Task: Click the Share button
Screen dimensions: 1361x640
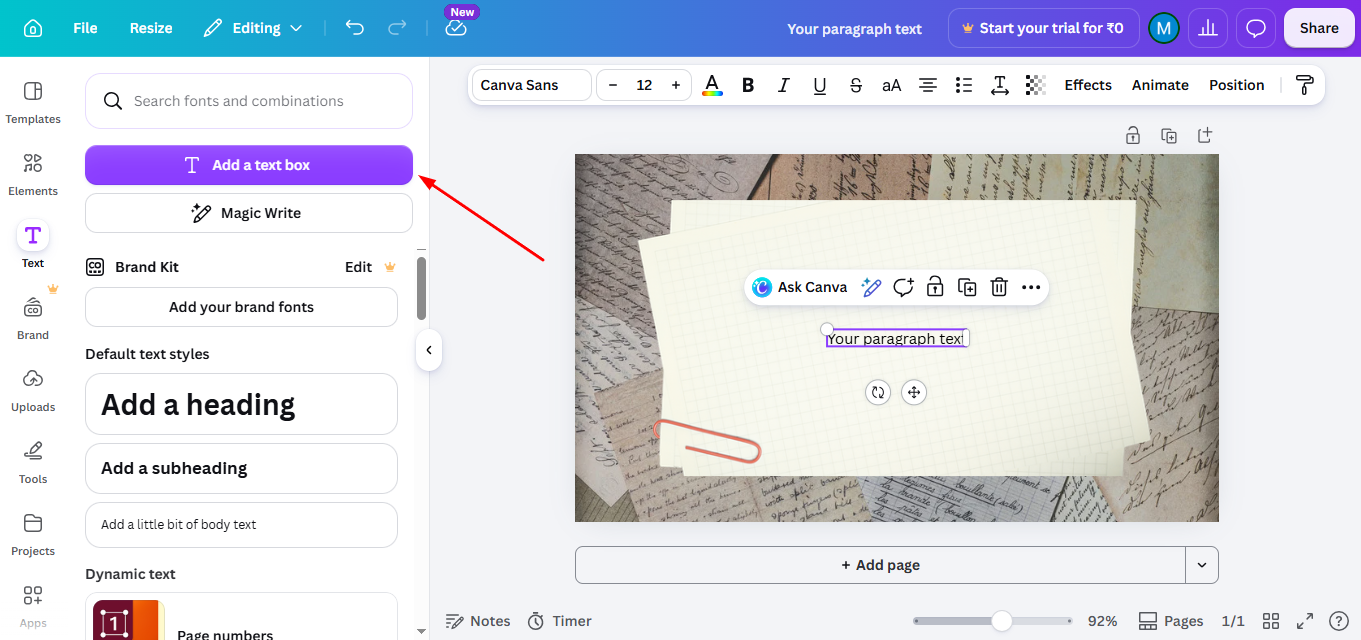Action: 1319,28
